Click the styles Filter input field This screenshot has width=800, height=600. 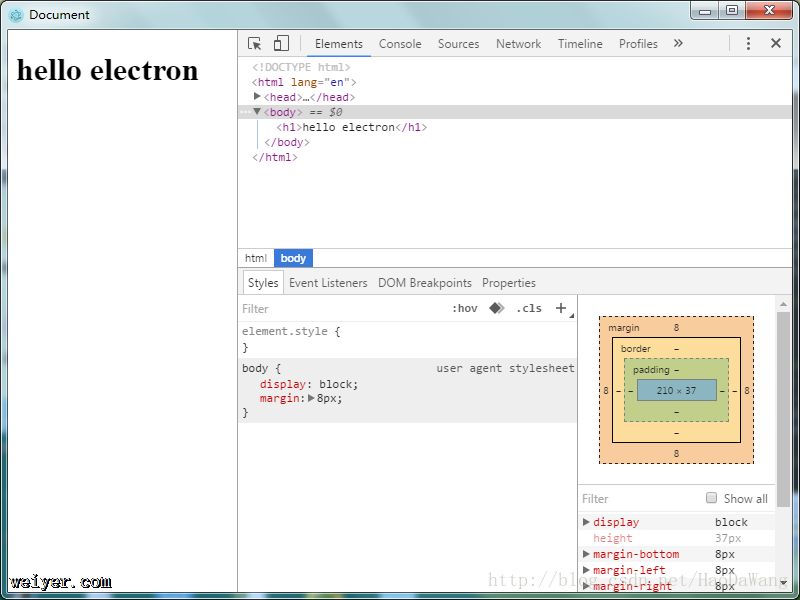(x=342, y=309)
